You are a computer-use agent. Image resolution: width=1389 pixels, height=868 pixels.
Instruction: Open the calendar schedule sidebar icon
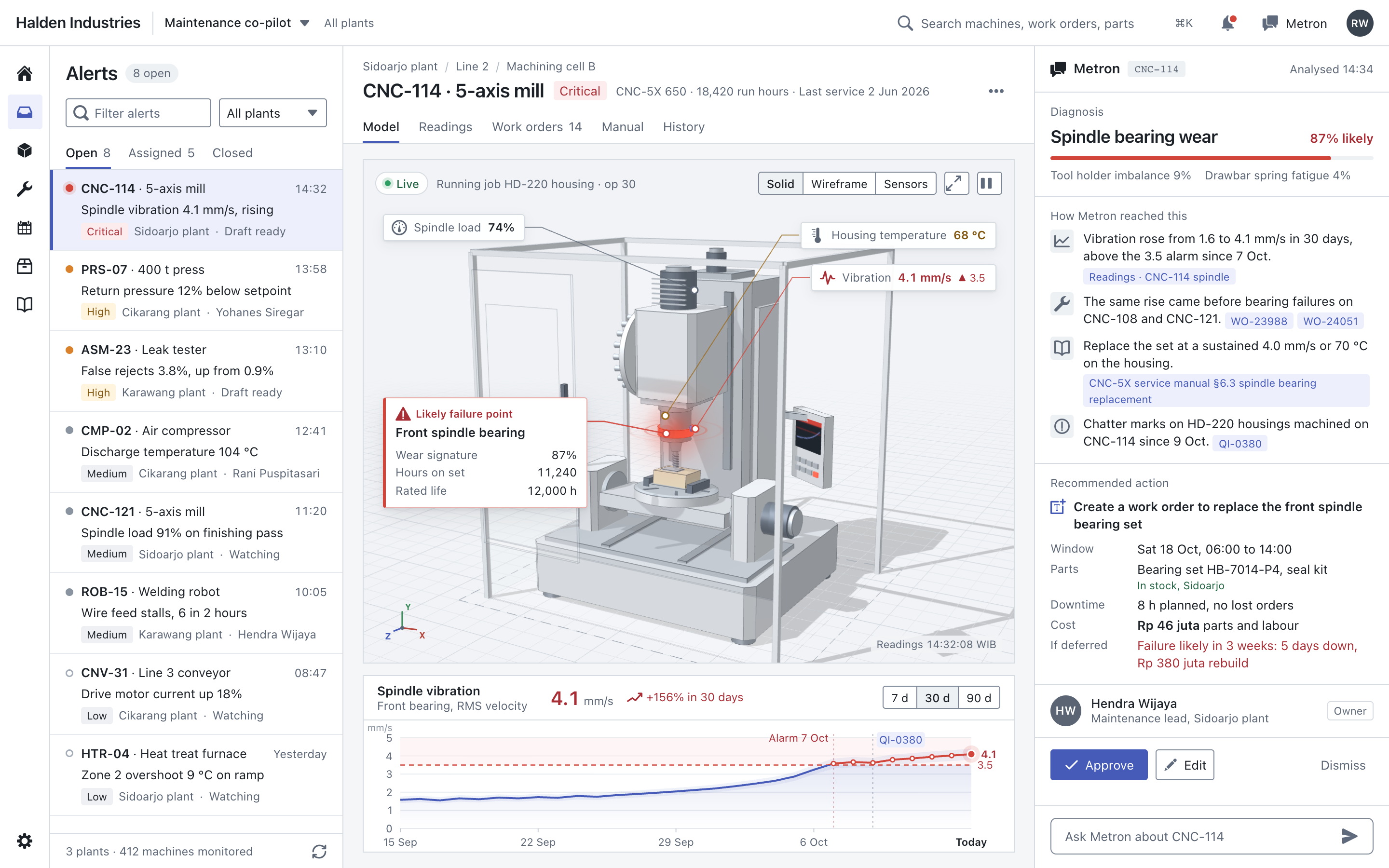pyautogui.click(x=25, y=227)
